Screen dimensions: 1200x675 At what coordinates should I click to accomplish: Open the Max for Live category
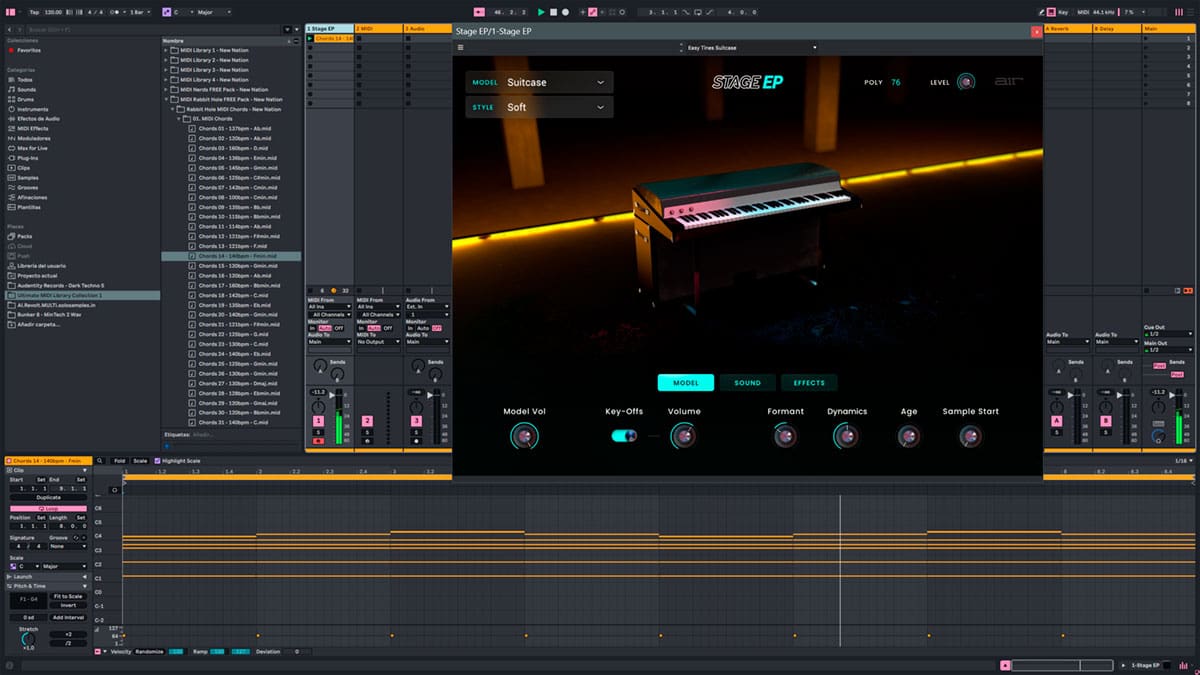point(31,148)
